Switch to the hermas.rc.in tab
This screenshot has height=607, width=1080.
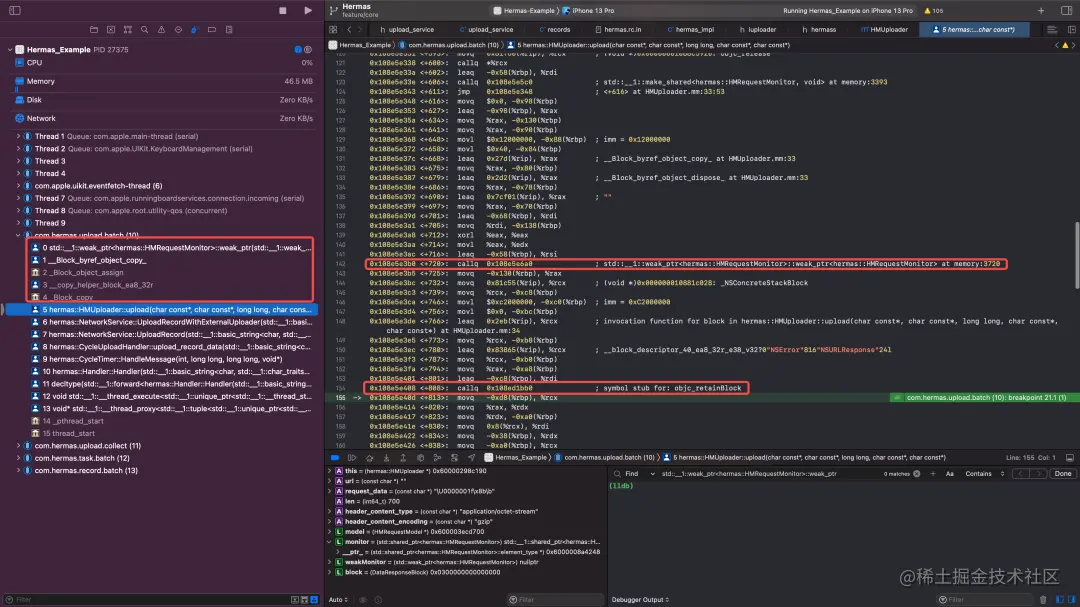coord(618,30)
